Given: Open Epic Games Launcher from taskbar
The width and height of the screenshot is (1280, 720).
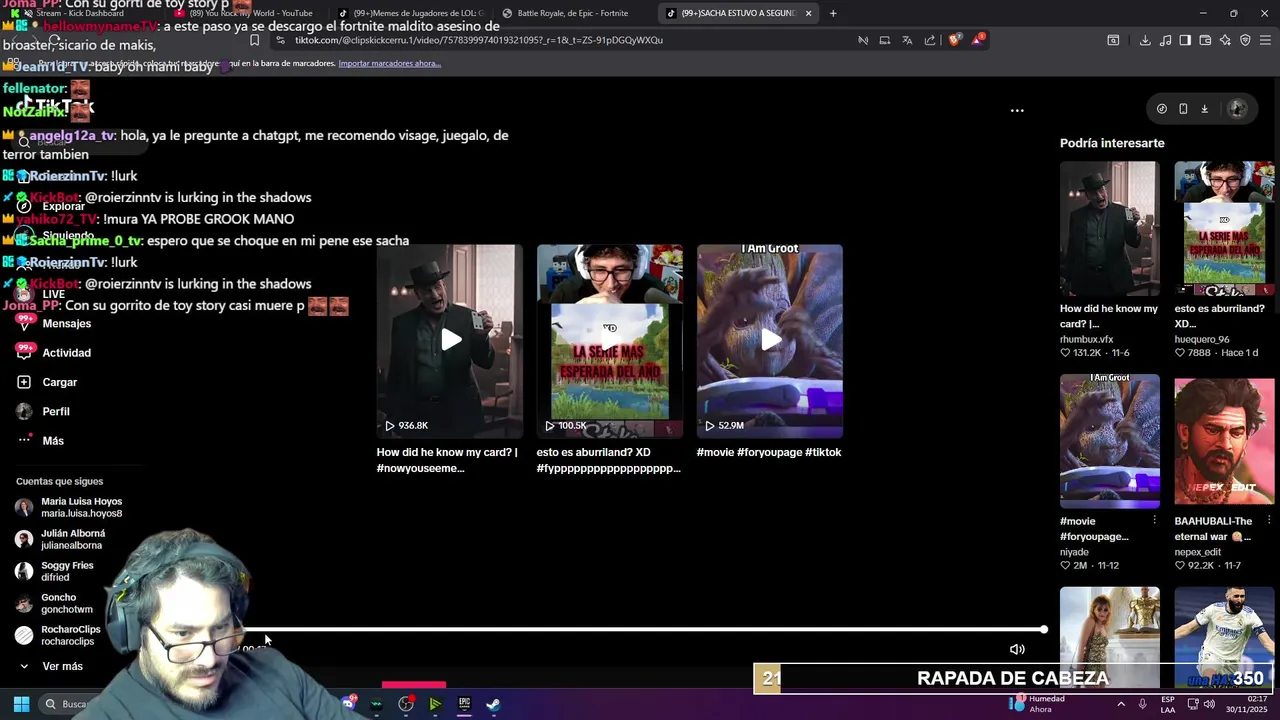Looking at the screenshot, I should 464,704.
